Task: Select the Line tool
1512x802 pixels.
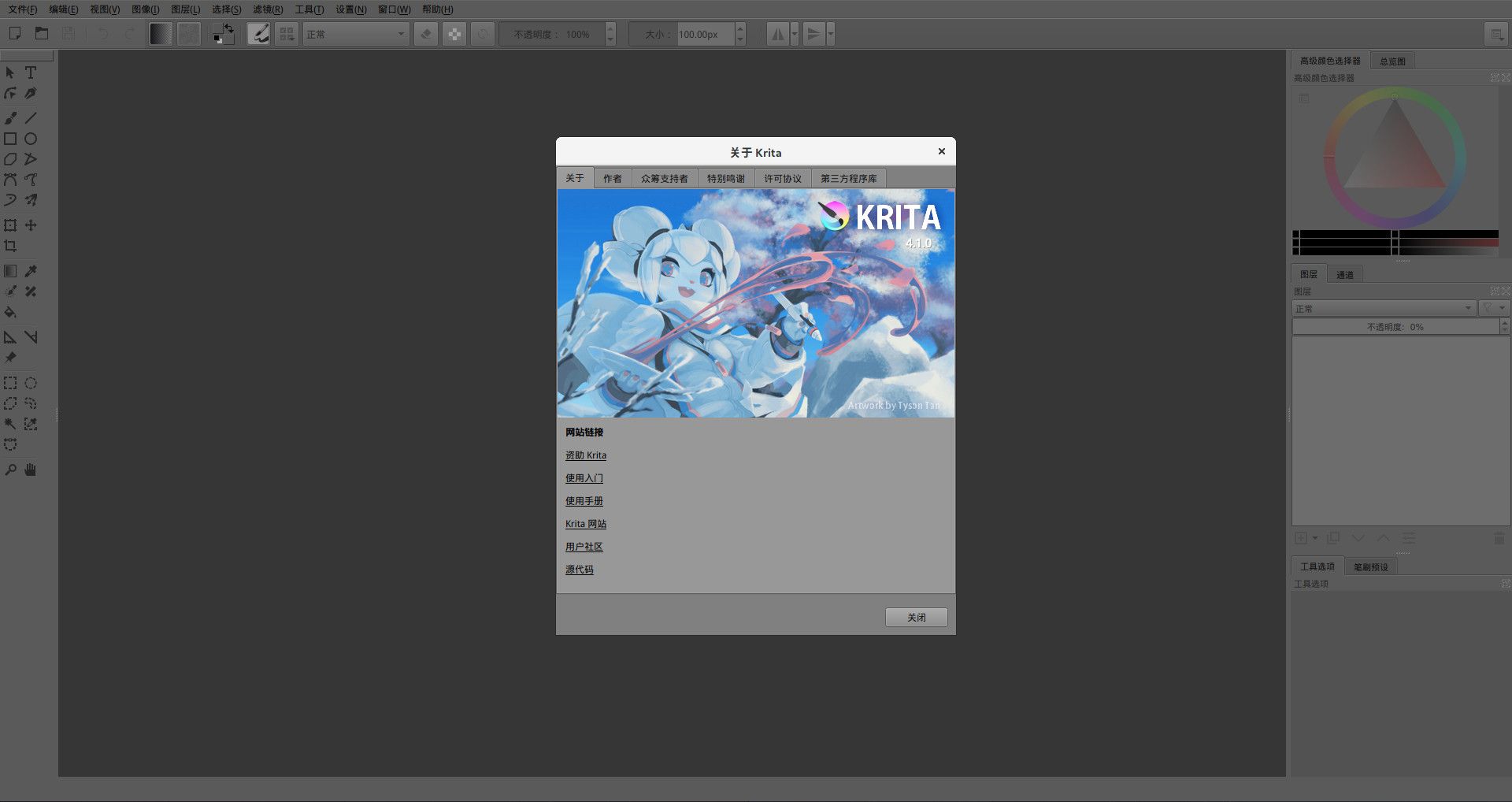Action: point(31,118)
